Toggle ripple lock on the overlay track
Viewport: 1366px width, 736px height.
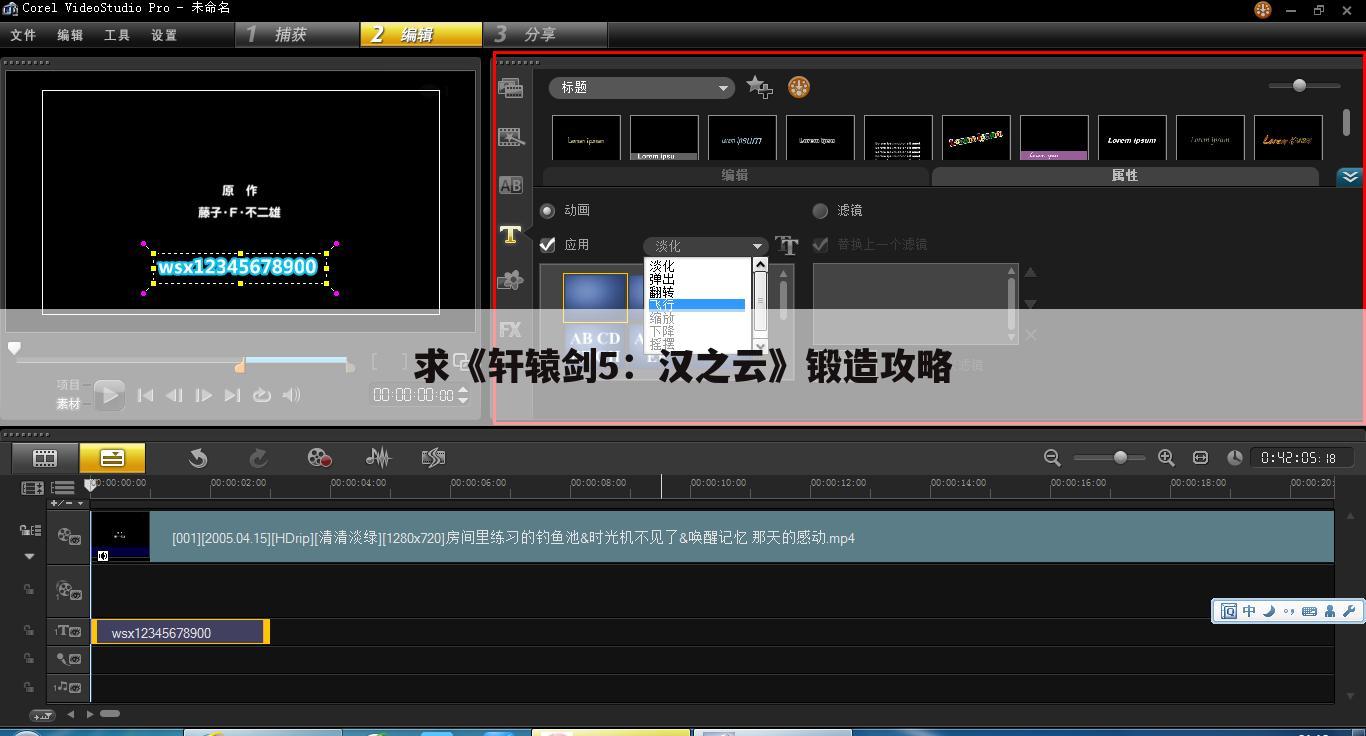click(29, 590)
